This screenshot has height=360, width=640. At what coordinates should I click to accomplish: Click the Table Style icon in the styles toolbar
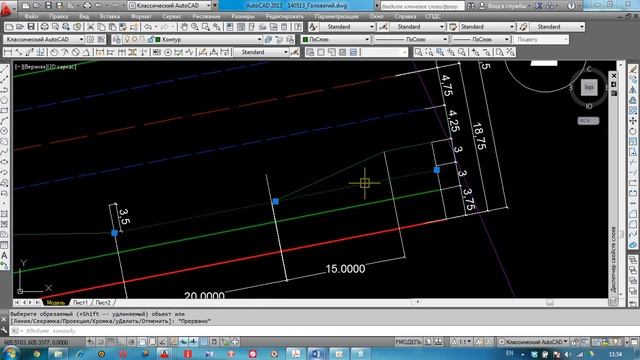tap(453, 27)
